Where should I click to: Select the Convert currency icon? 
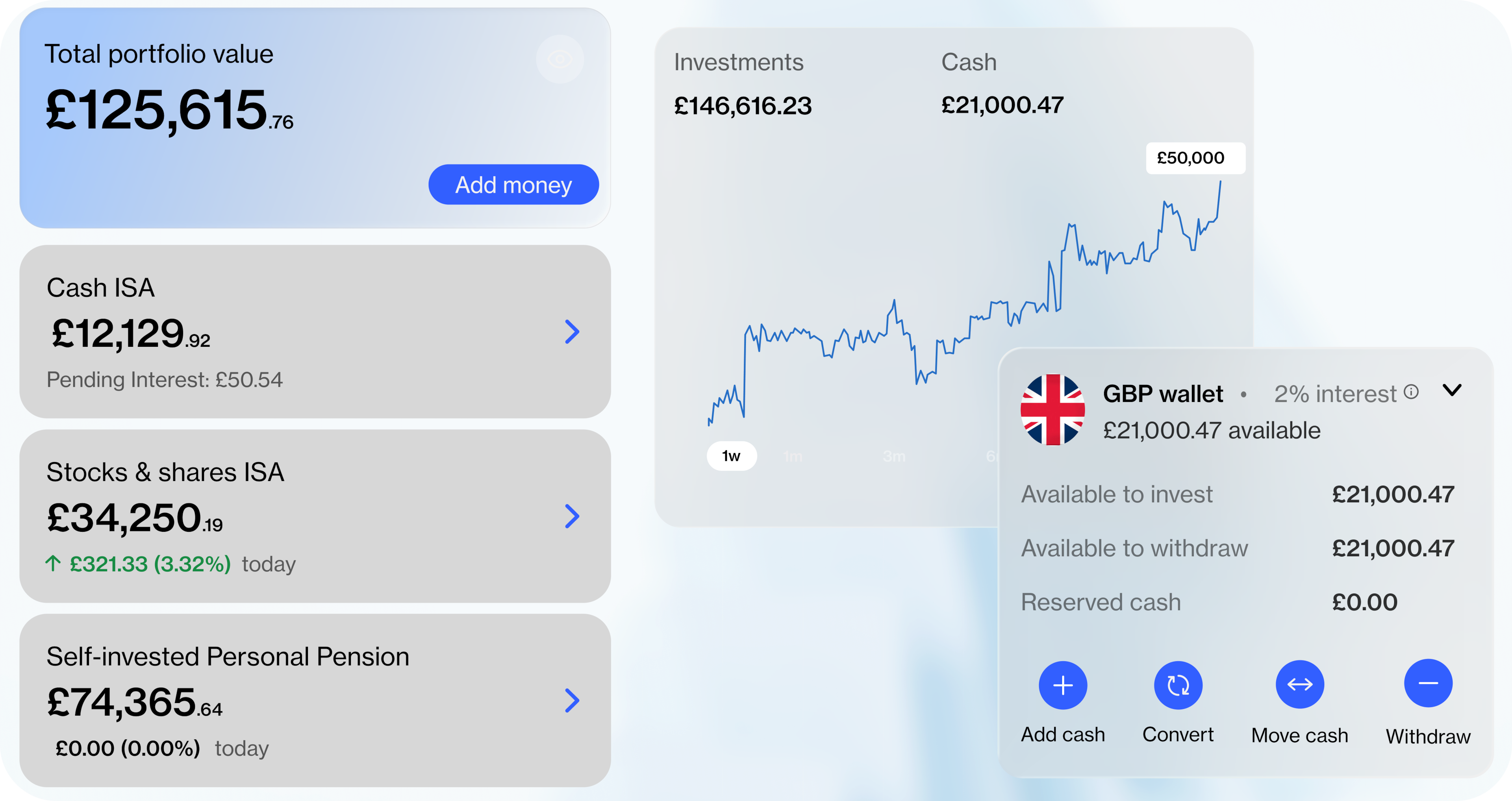click(1177, 685)
